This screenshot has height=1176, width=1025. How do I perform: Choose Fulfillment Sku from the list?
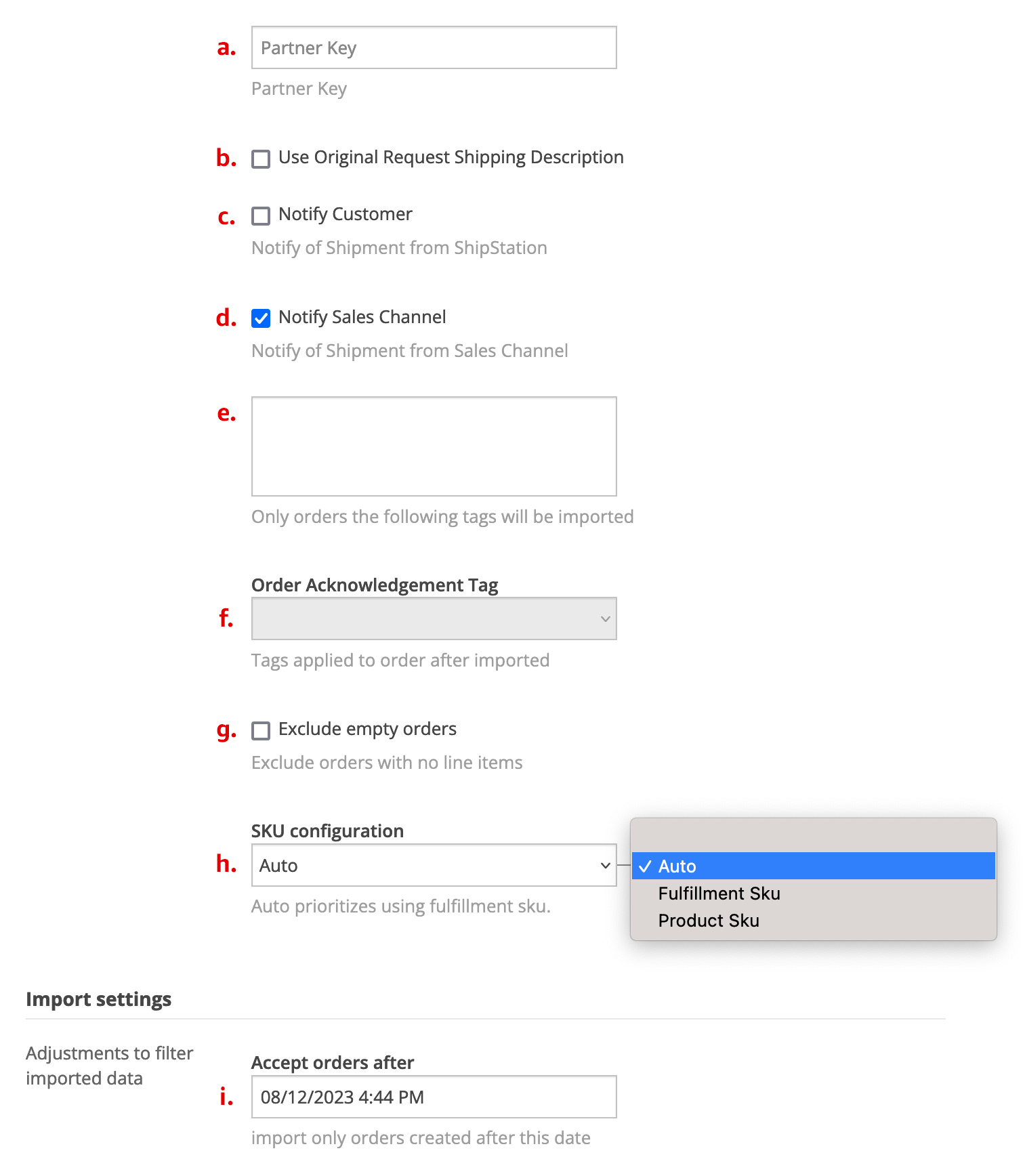tap(719, 894)
